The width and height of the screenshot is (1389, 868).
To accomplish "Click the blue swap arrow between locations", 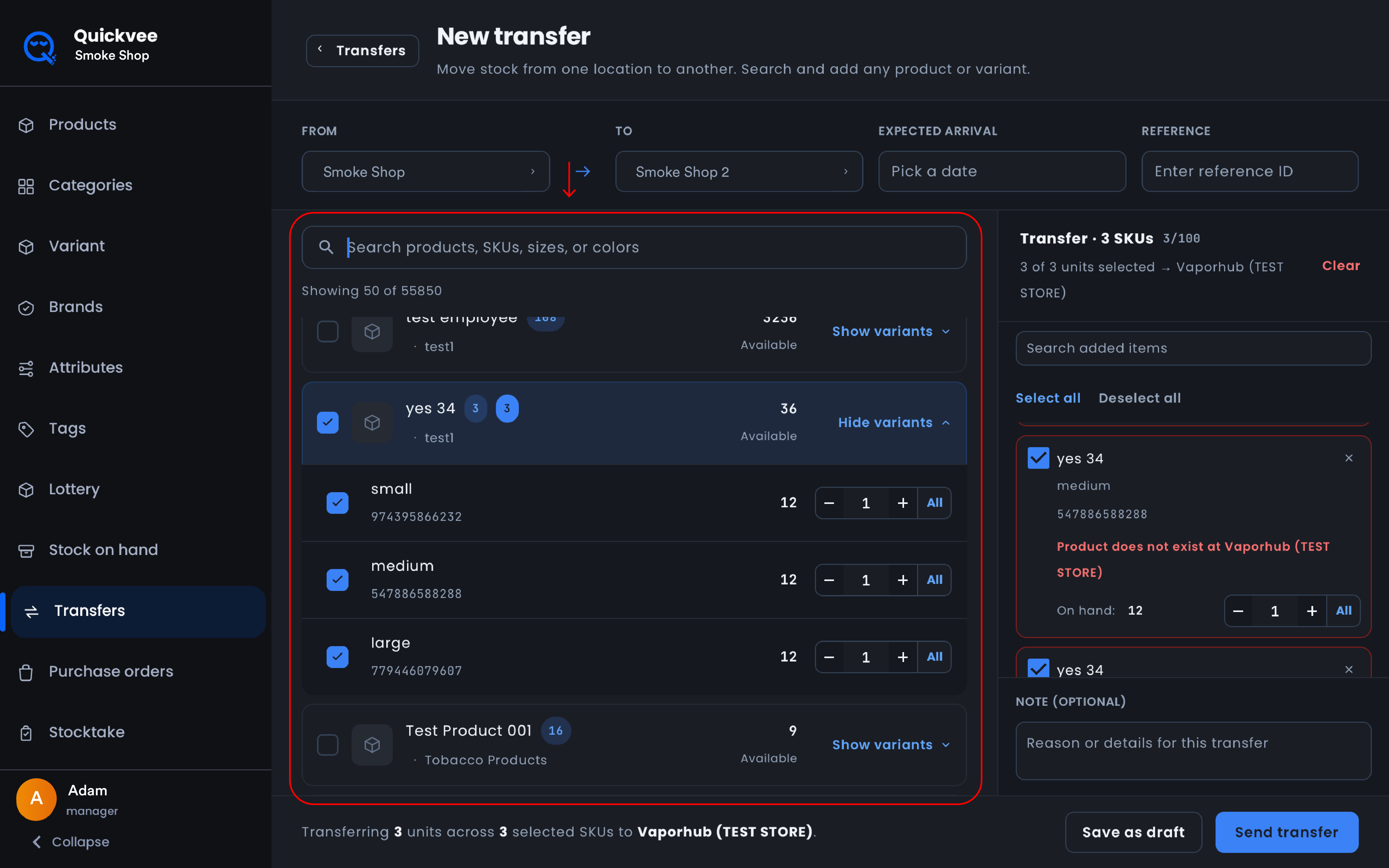I will [583, 172].
